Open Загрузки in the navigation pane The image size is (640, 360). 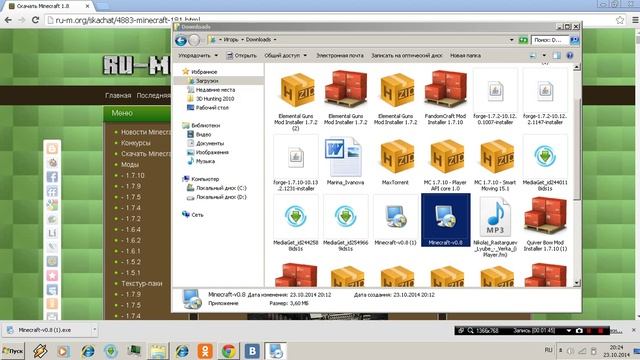(x=207, y=81)
